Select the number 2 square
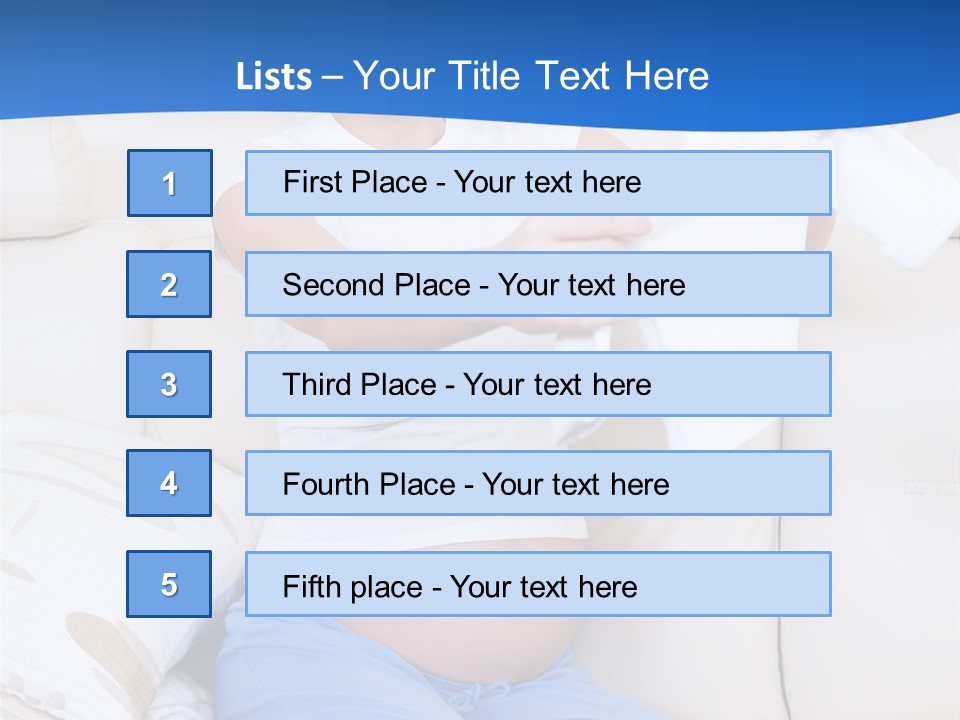 coord(169,284)
